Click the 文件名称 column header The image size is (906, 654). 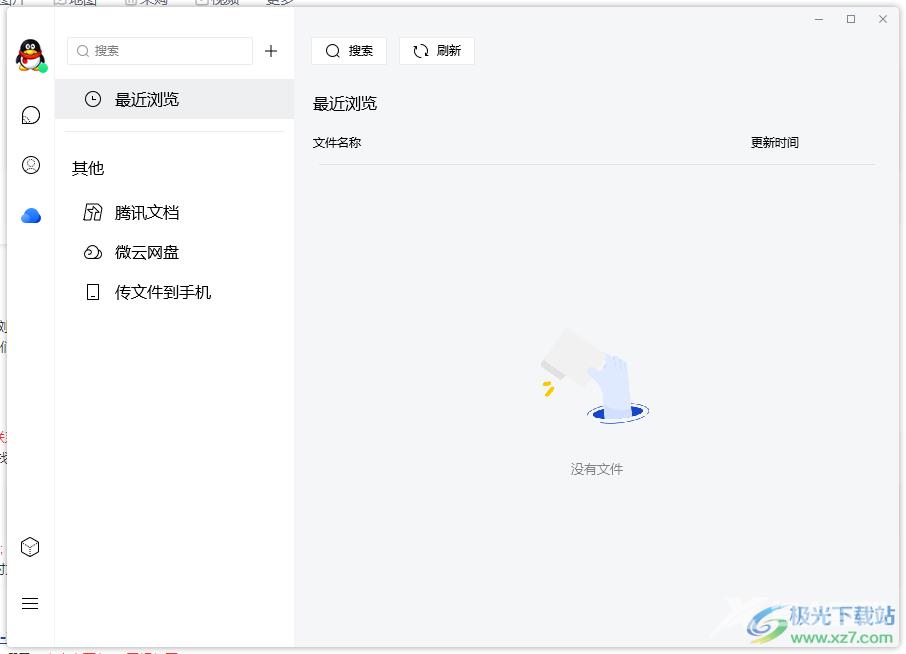pyautogui.click(x=337, y=143)
